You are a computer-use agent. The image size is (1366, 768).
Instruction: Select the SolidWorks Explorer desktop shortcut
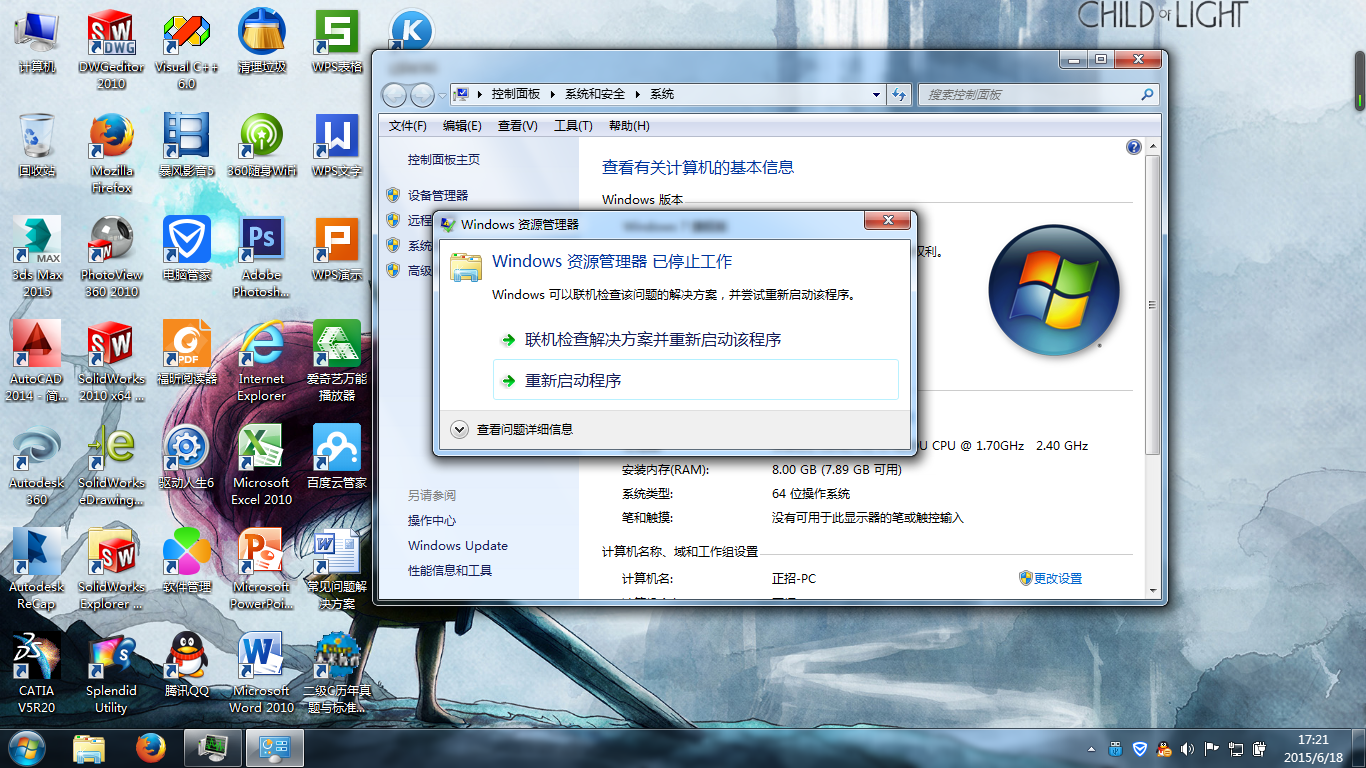pos(111,570)
